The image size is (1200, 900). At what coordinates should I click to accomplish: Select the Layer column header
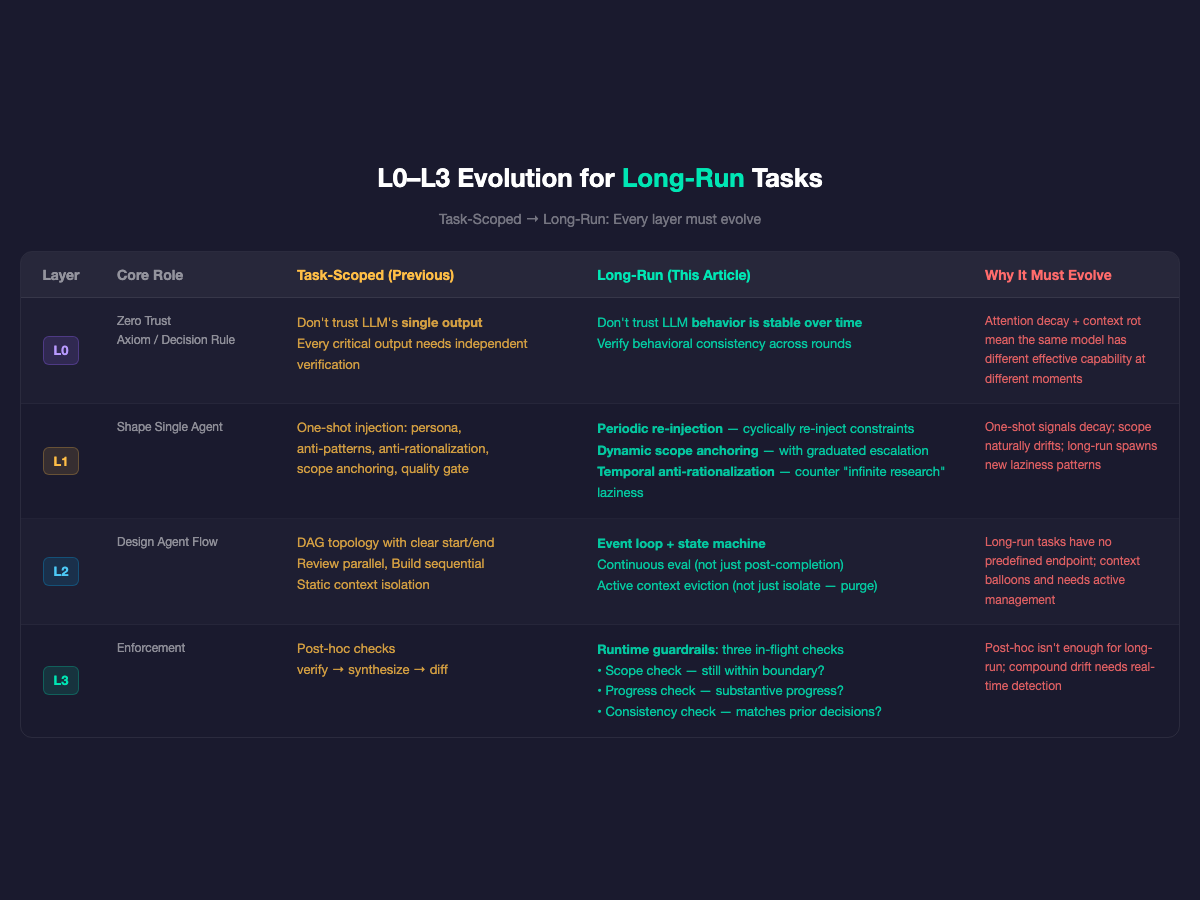tap(61, 274)
